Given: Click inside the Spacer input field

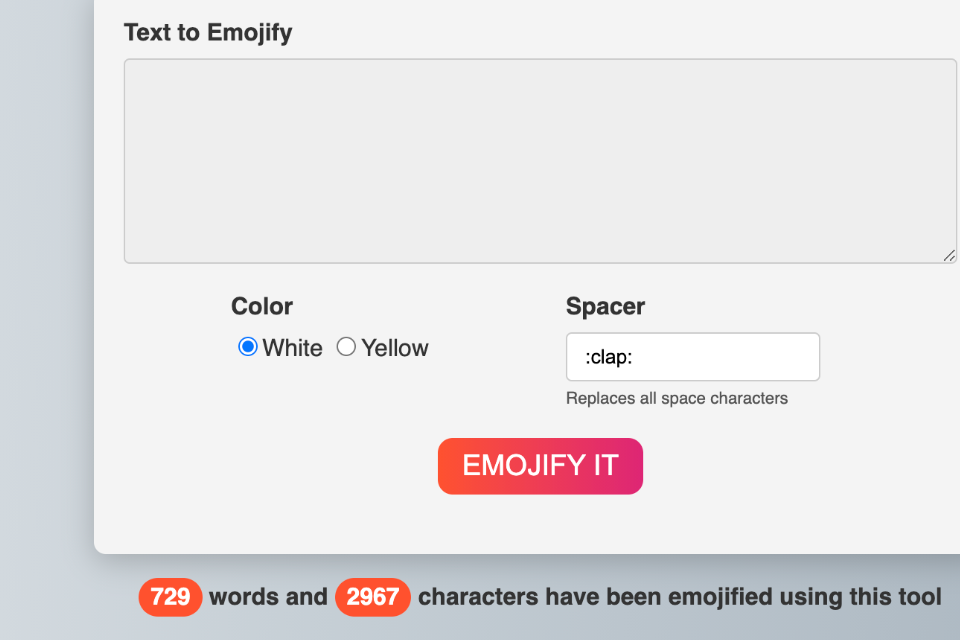Looking at the screenshot, I should pos(692,356).
